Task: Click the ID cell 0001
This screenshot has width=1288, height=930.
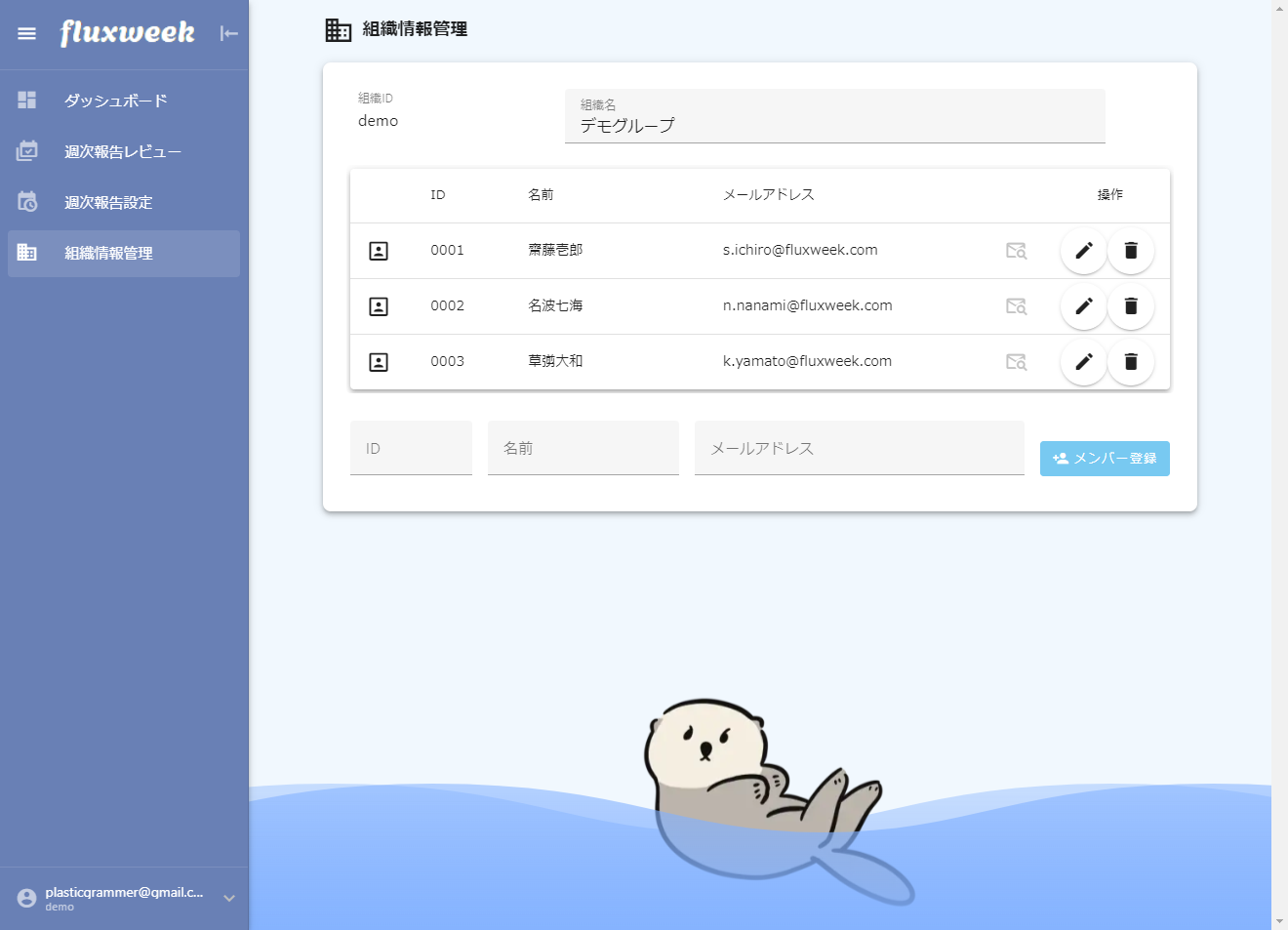Action: (448, 250)
